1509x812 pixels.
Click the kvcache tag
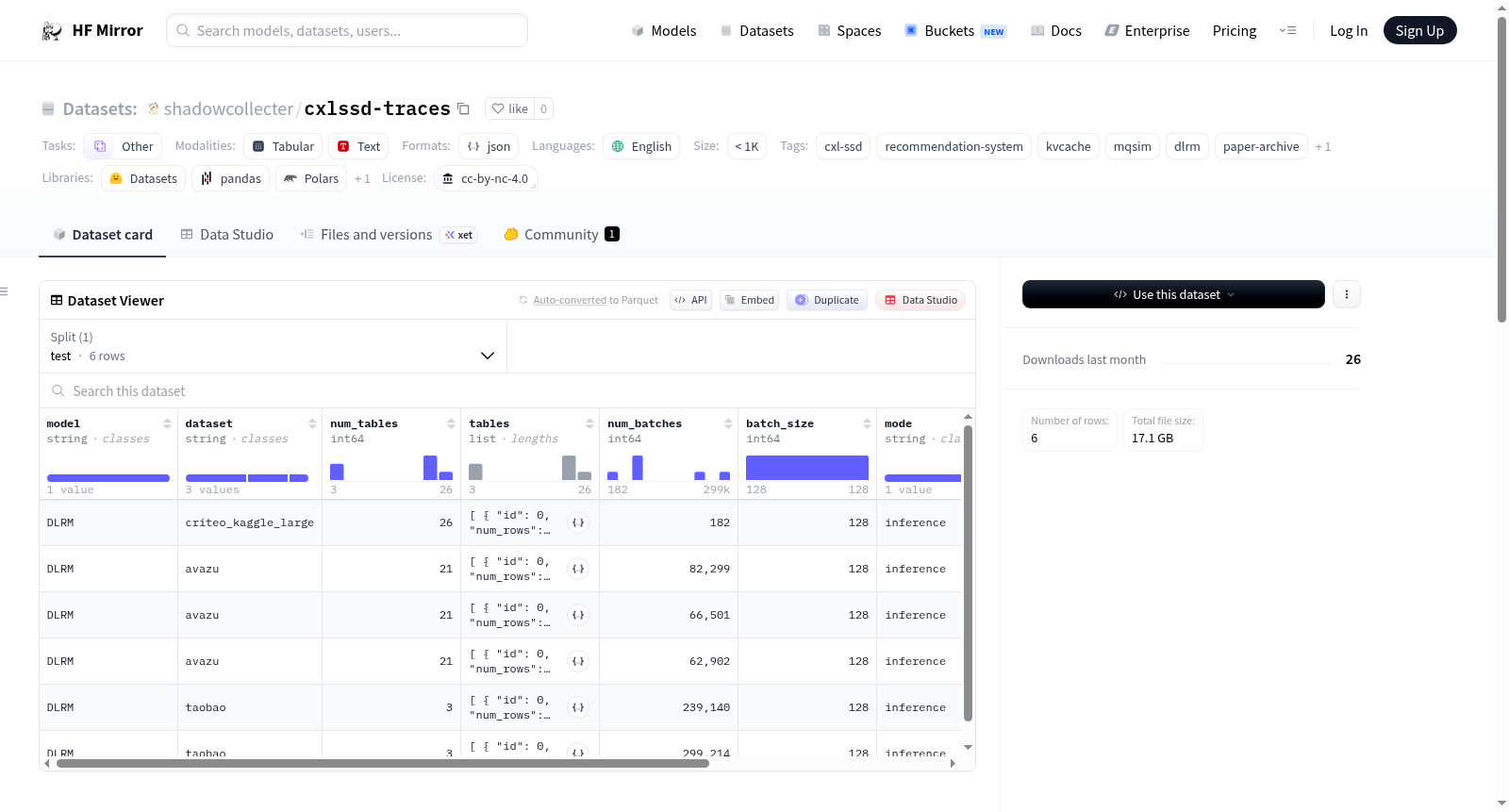coord(1068,146)
